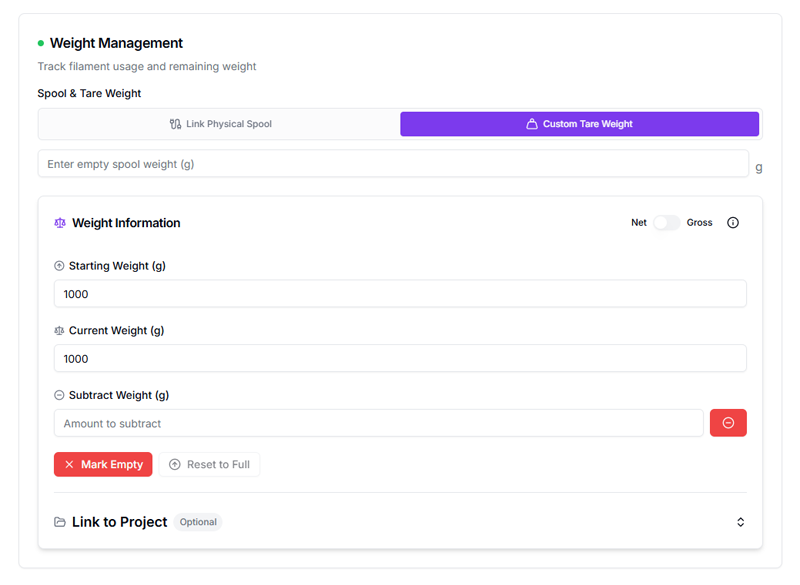Click the Optional badge

198,522
